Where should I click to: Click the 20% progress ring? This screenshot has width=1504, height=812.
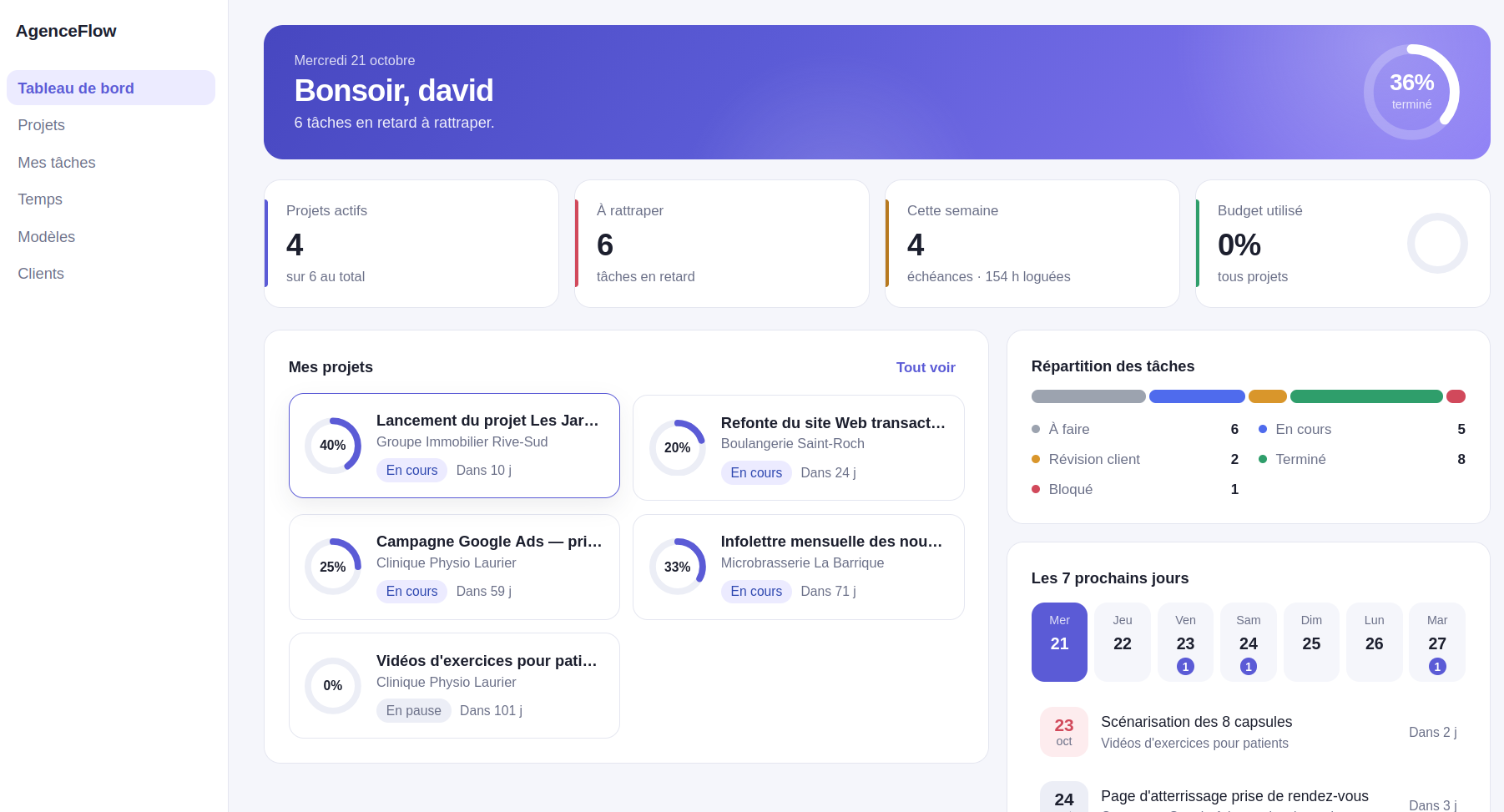(678, 448)
